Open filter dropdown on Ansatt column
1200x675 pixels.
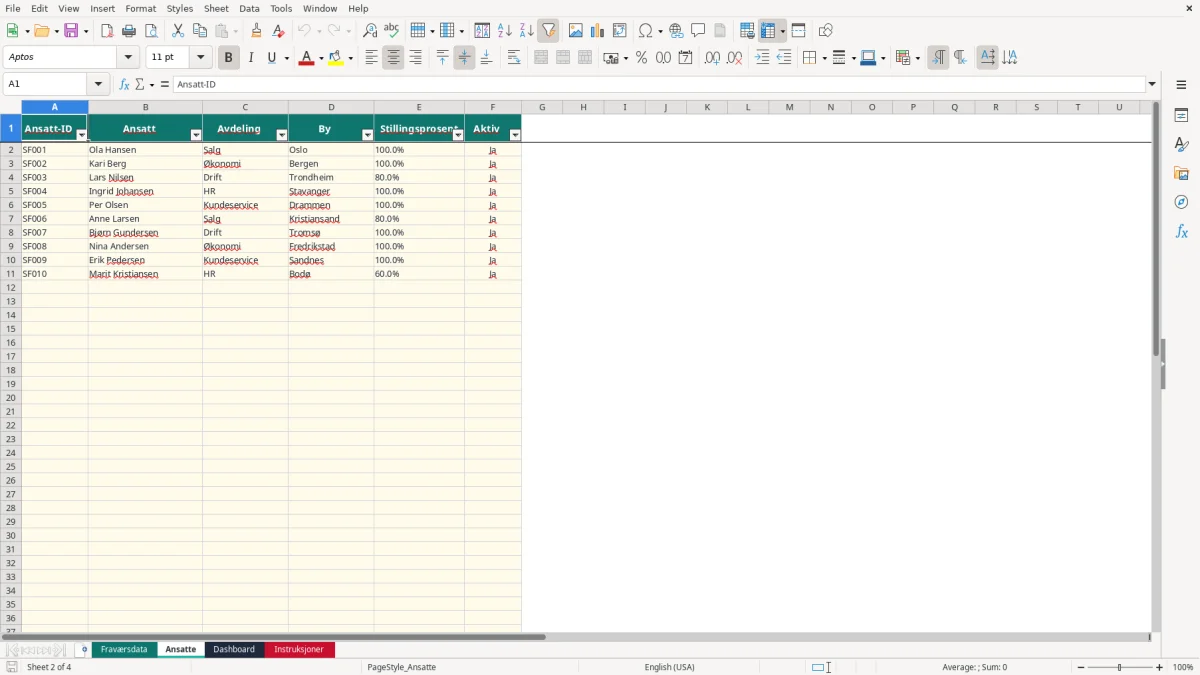[x=196, y=135]
